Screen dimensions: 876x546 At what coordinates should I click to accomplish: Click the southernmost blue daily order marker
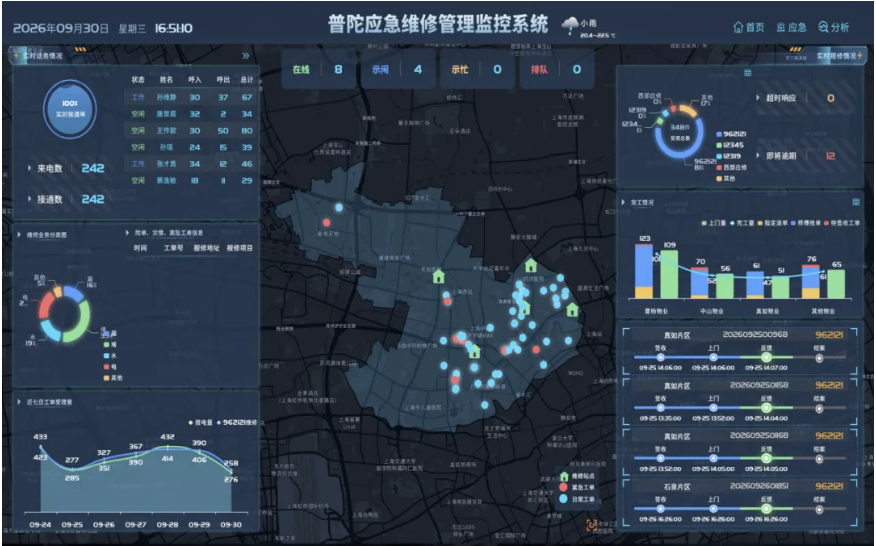tap(485, 405)
